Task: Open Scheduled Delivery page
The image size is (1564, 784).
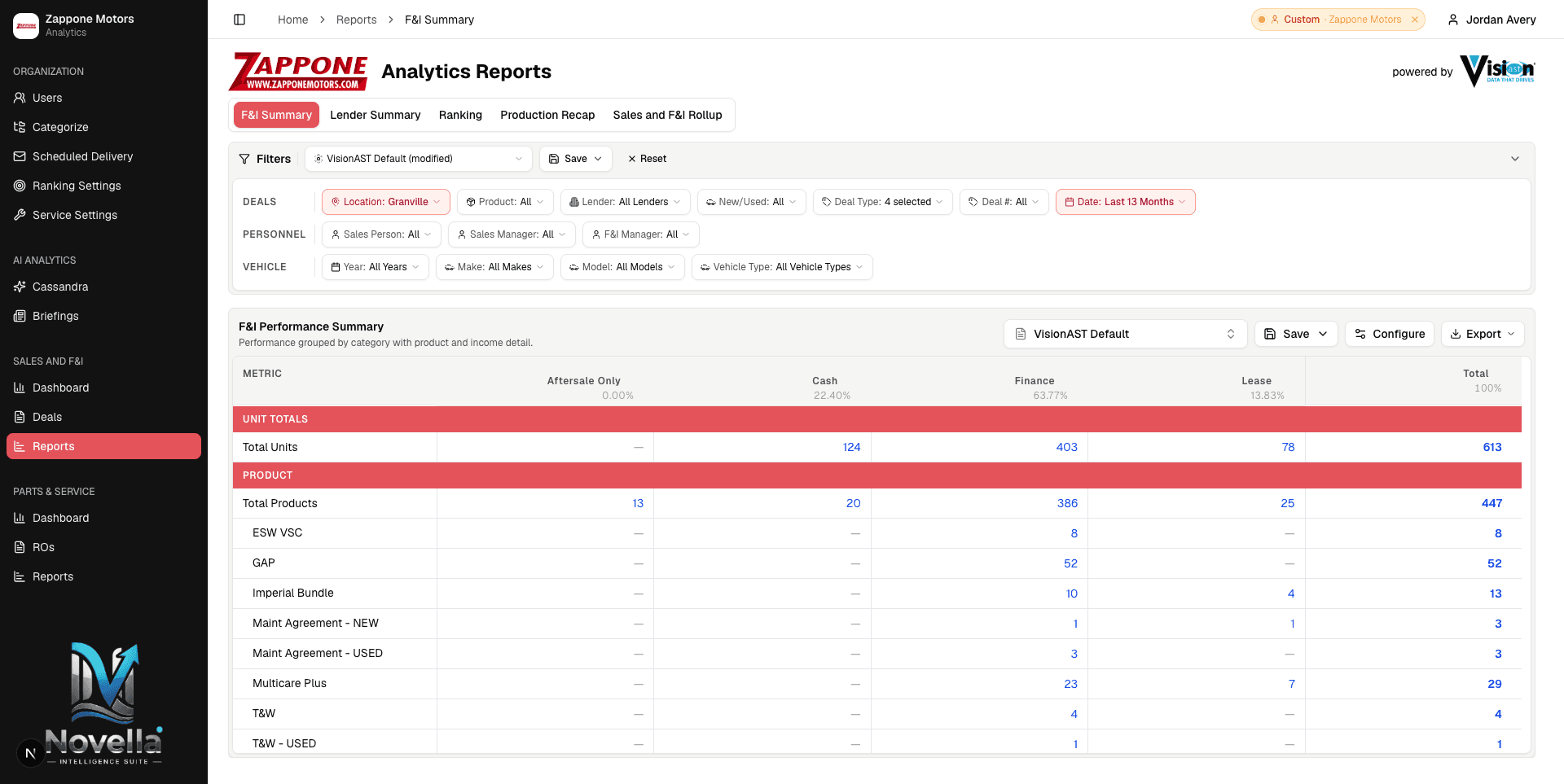Action: pyautogui.click(x=103, y=156)
